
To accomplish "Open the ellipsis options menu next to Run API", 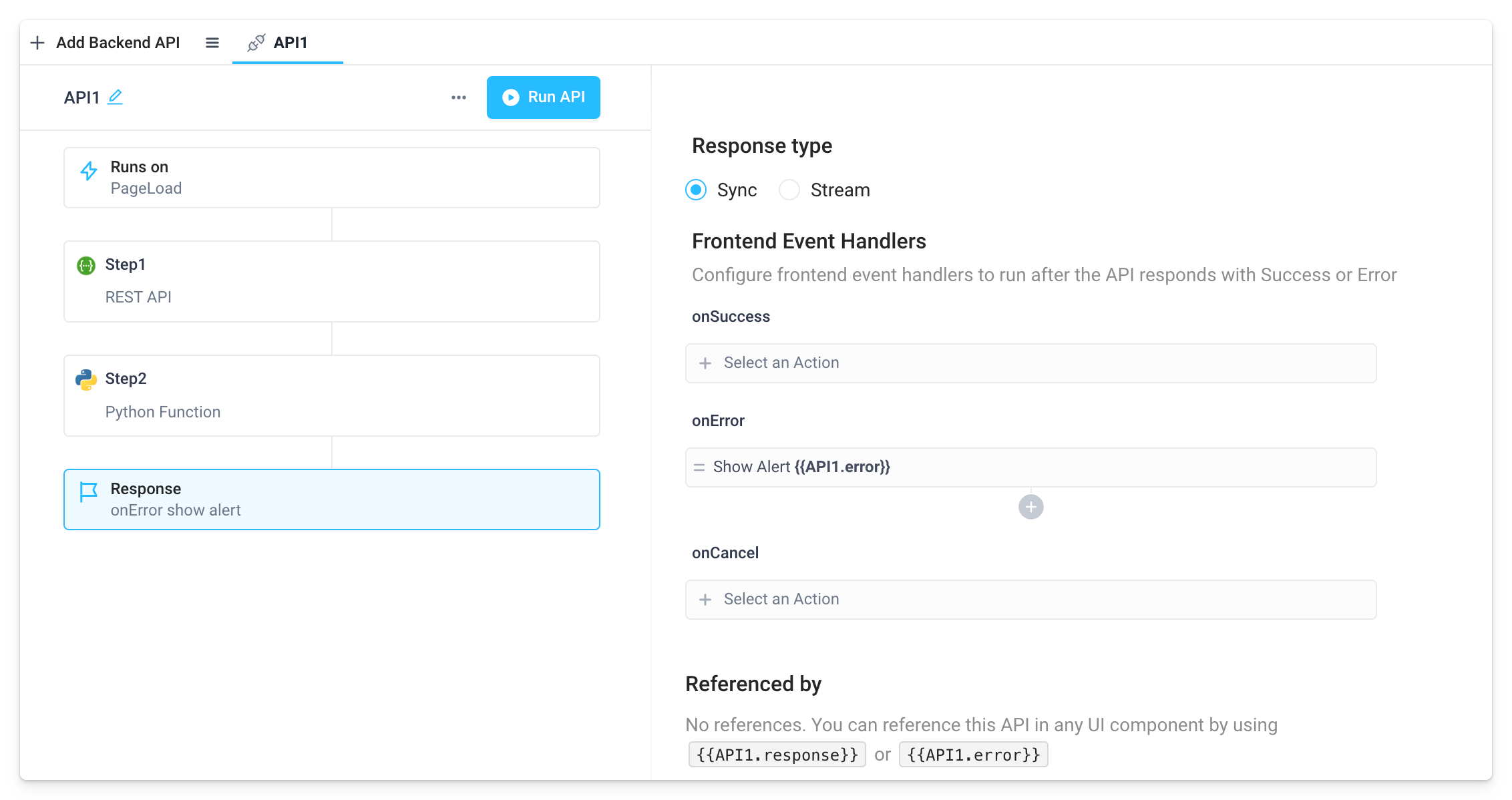I will point(458,97).
